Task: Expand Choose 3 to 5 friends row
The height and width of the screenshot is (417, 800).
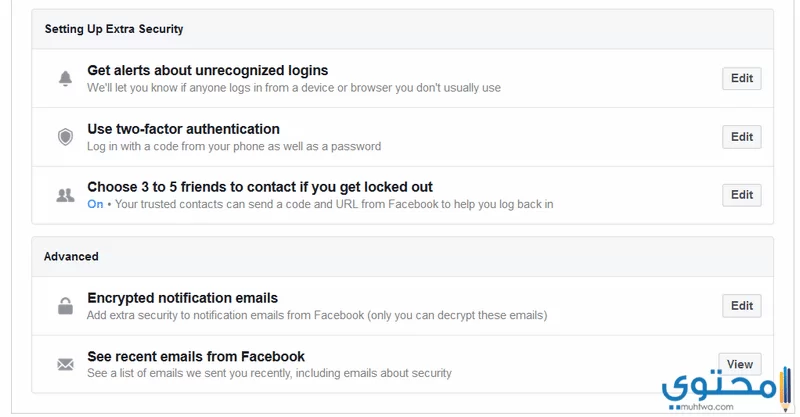Action: click(403, 195)
